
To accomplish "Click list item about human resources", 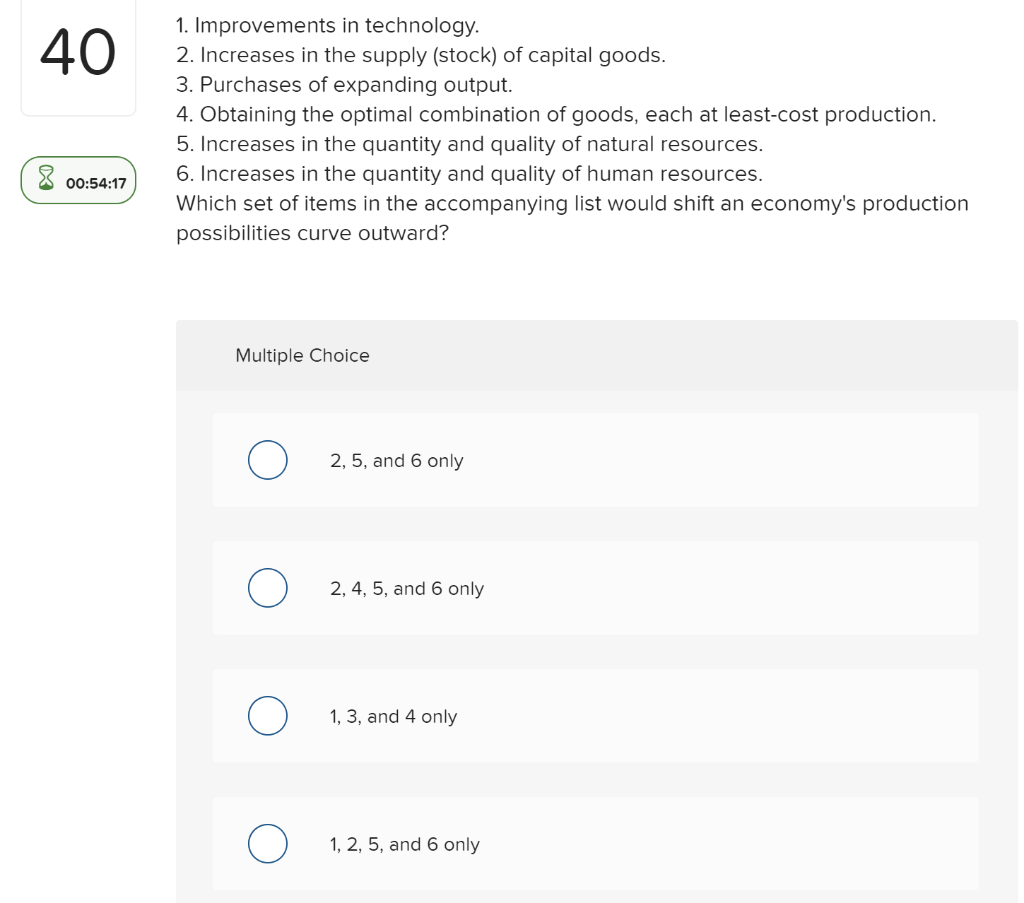I will coord(469,174).
